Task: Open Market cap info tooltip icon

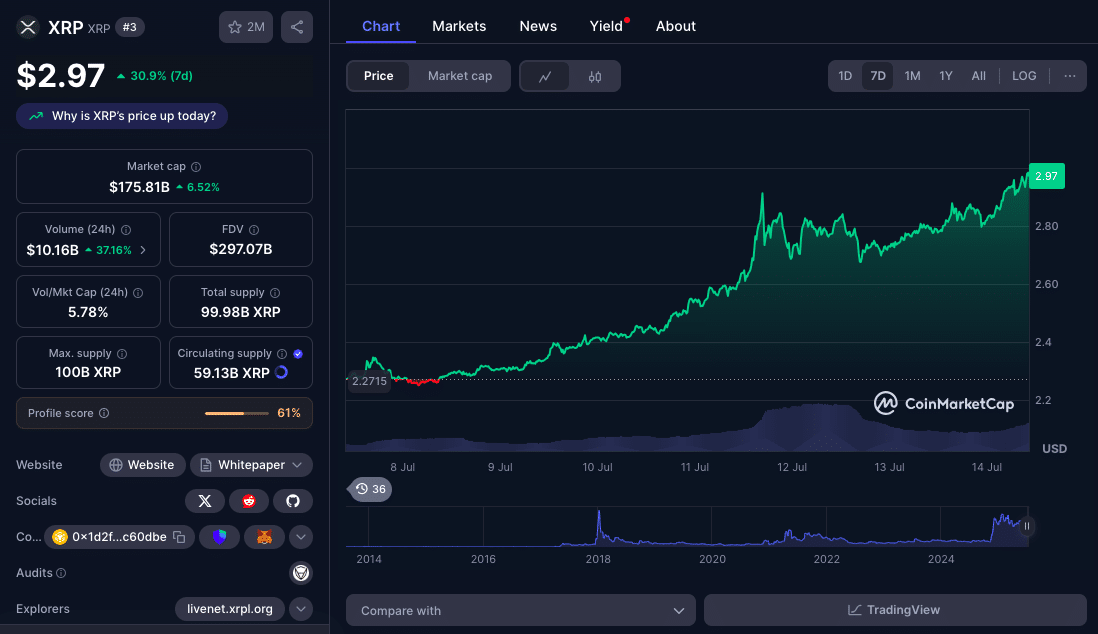Action: pos(196,167)
